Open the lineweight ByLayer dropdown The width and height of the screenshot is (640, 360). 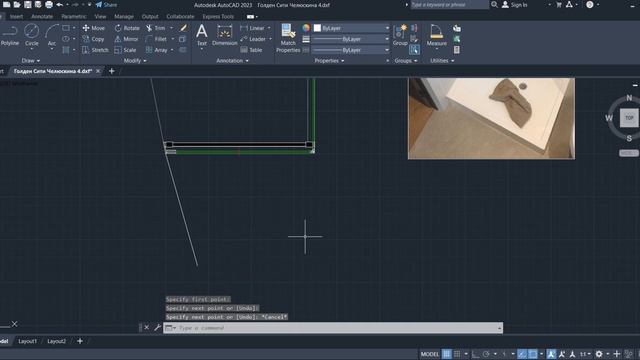[351, 39]
